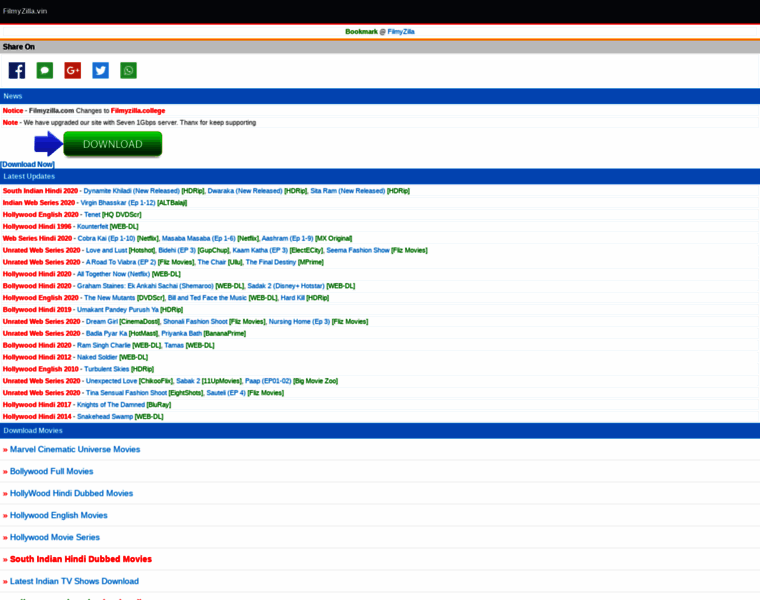
Task: Click the green DOWNLOAD button
Action: [x=112, y=144]
